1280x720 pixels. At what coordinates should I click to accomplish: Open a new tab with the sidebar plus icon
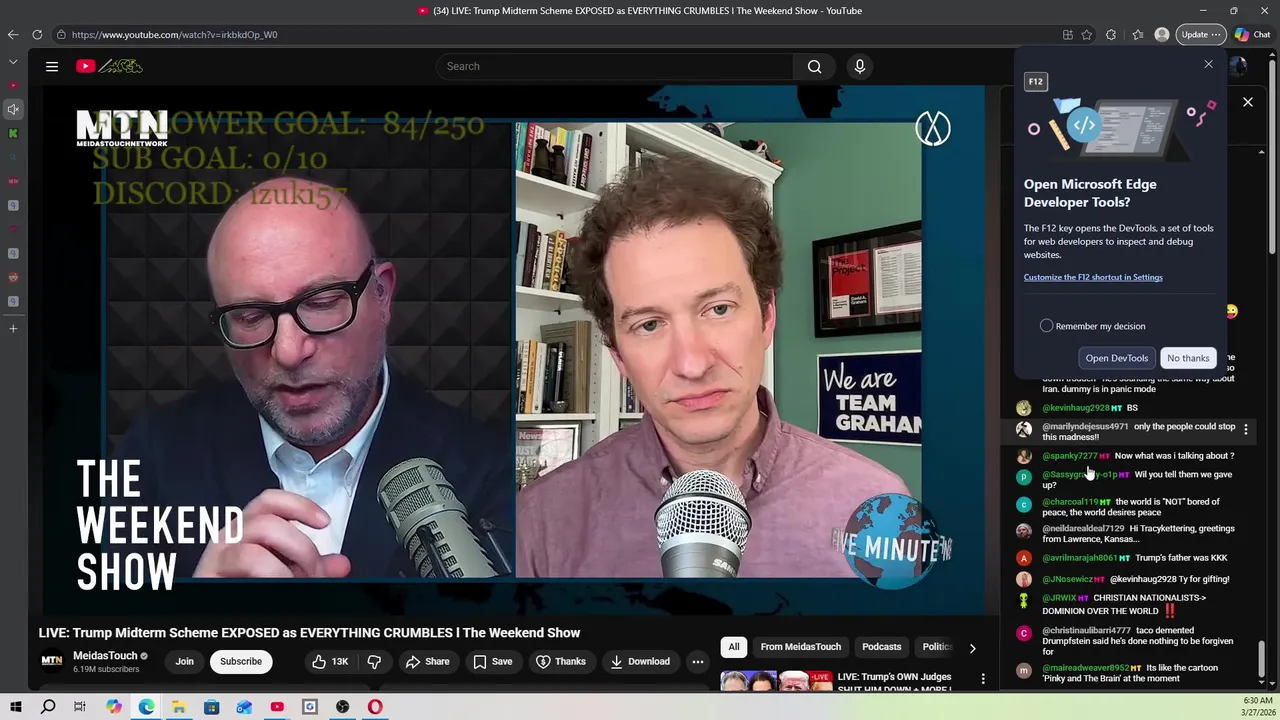tap(13, 328)
